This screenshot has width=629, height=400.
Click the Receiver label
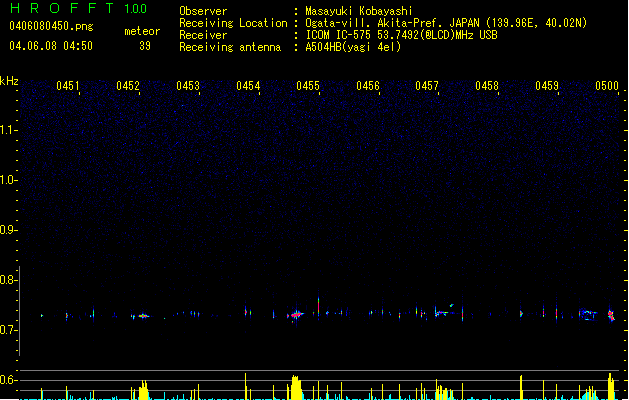click(x=203, y=35)
